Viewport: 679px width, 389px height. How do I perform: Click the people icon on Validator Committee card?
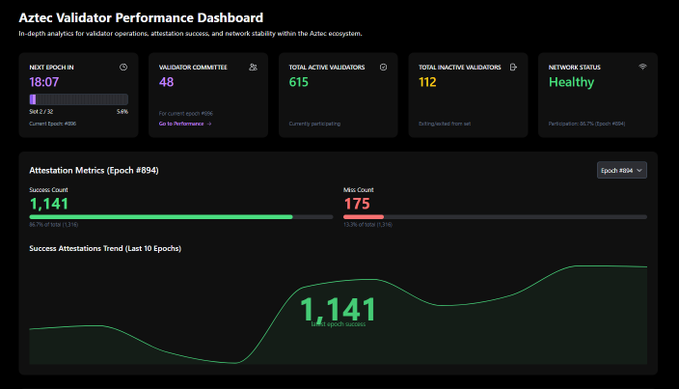click(x=253, y=67)
